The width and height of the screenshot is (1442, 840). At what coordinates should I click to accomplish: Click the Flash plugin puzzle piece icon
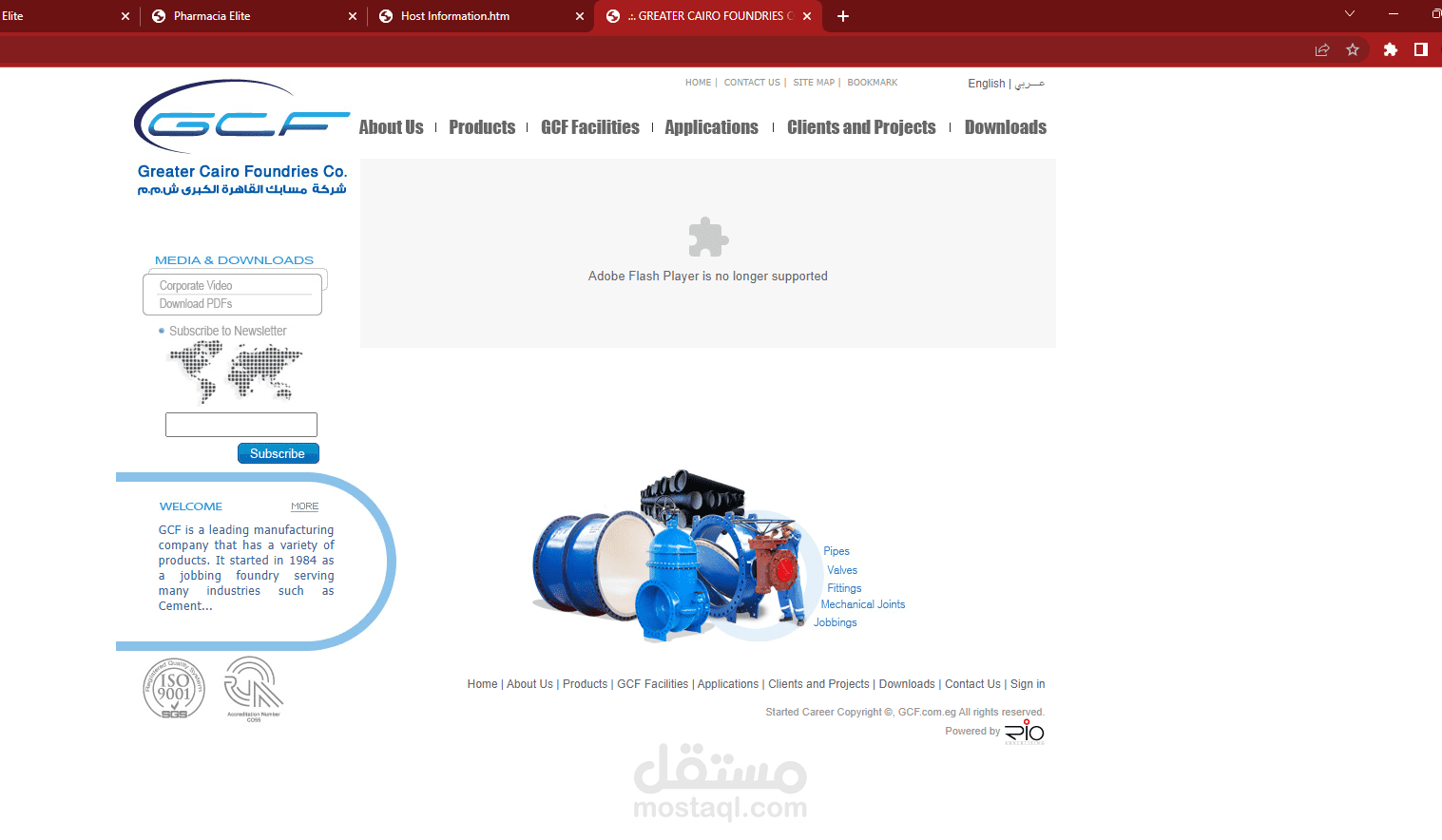click(708, 238)
